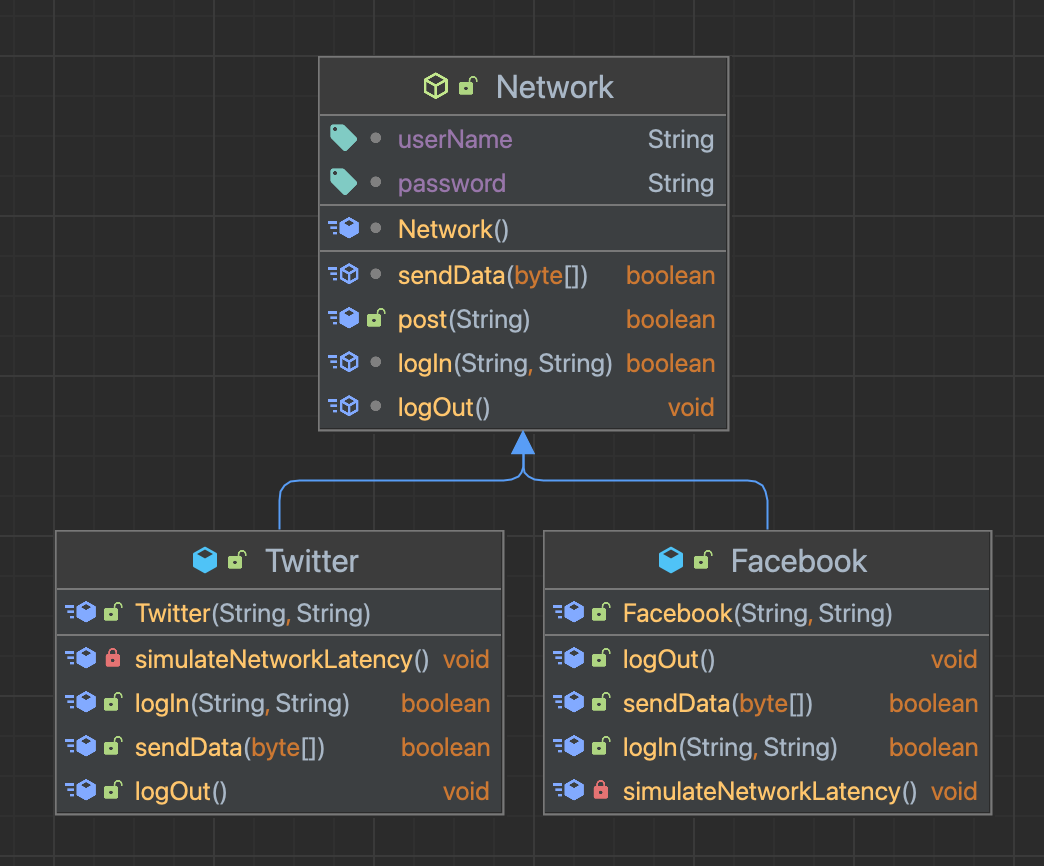
Task: Click the public lock icon beside post(String)
Action: pos(376,318)
